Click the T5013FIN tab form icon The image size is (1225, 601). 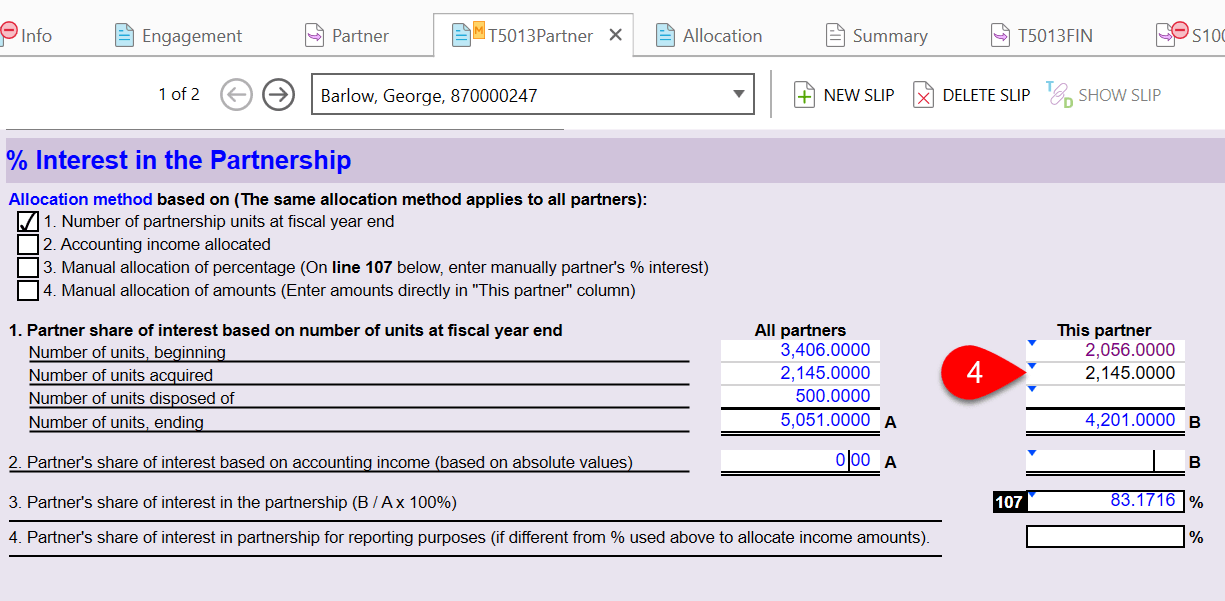coord(1000,35)
